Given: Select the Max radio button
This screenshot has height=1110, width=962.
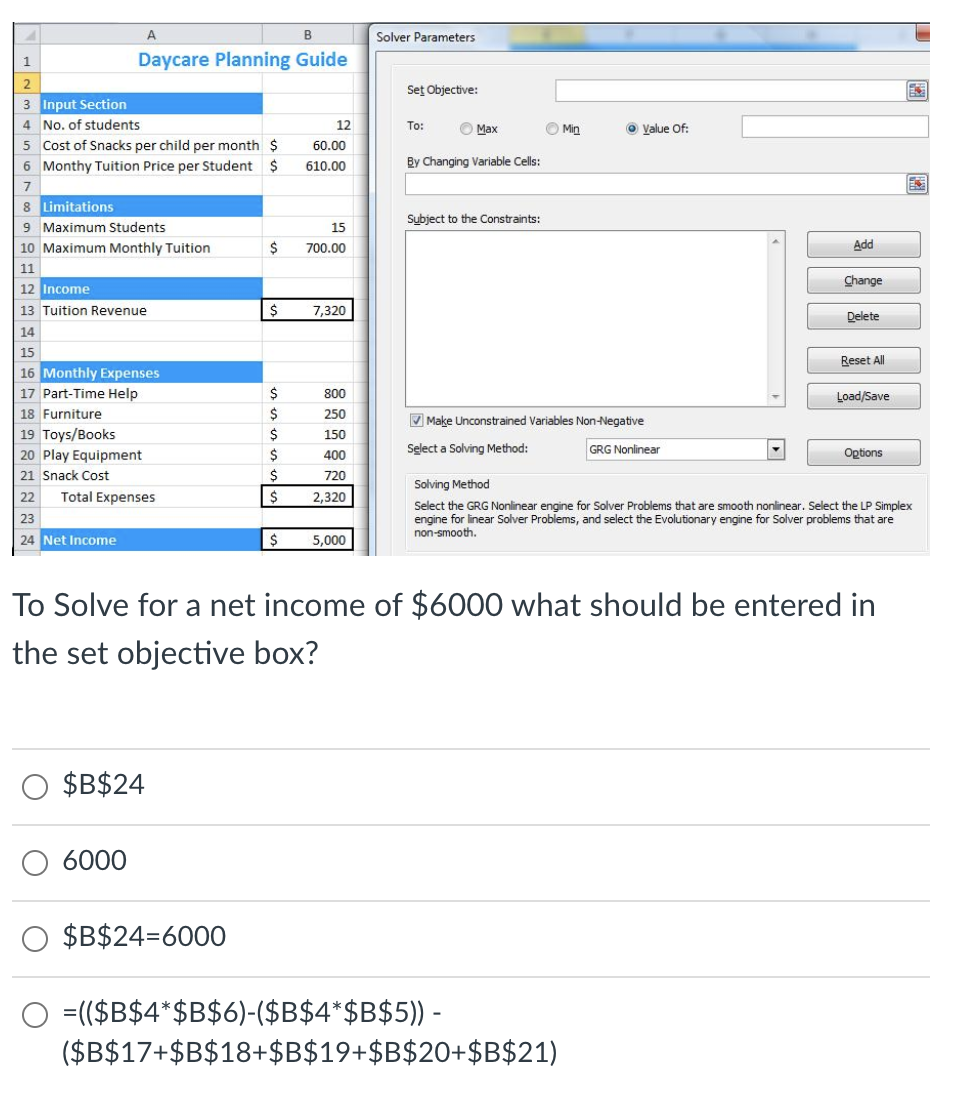Looking at the screenshot, I should (x=466, y=128).
